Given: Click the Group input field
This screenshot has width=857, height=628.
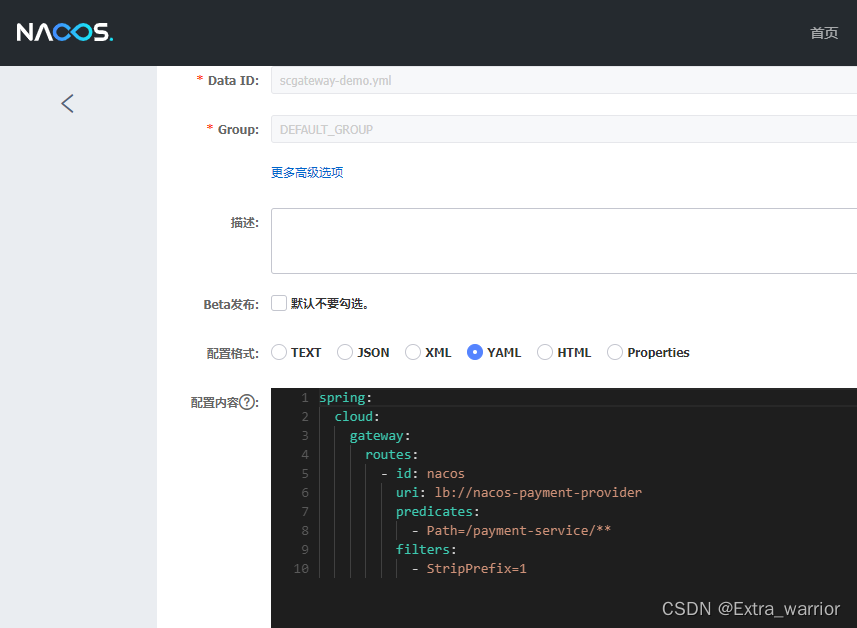Looking at the screenshot, I should 450,129.
